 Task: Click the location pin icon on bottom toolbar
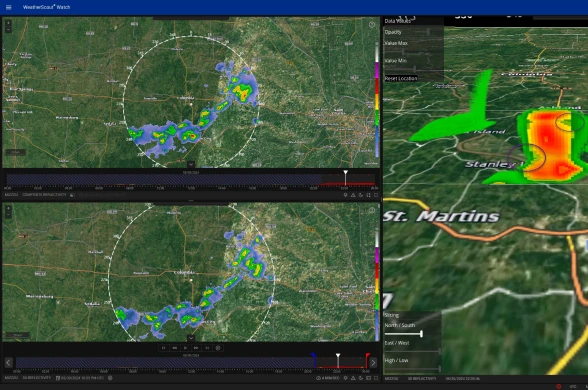coord(345,378)
